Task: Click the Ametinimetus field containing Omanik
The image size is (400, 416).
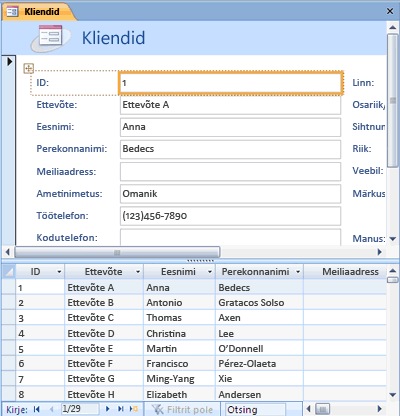Action: 230,194
